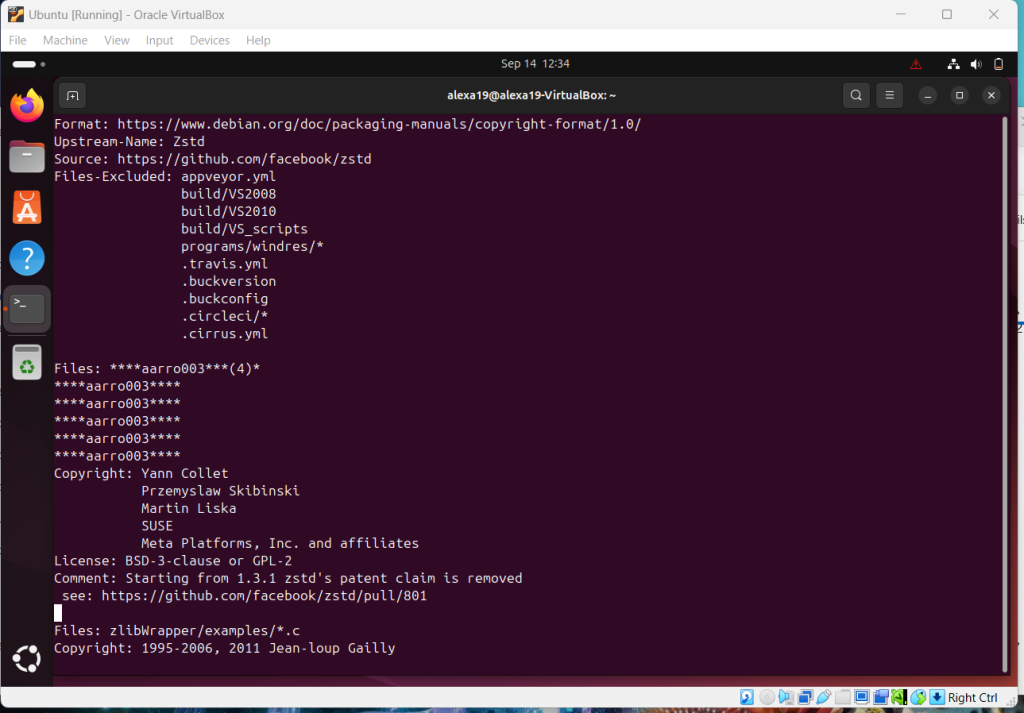Show applications via Ubuntu logo button
The height and width of the screenshot is (713, 1024).
[x=27, y=659]
